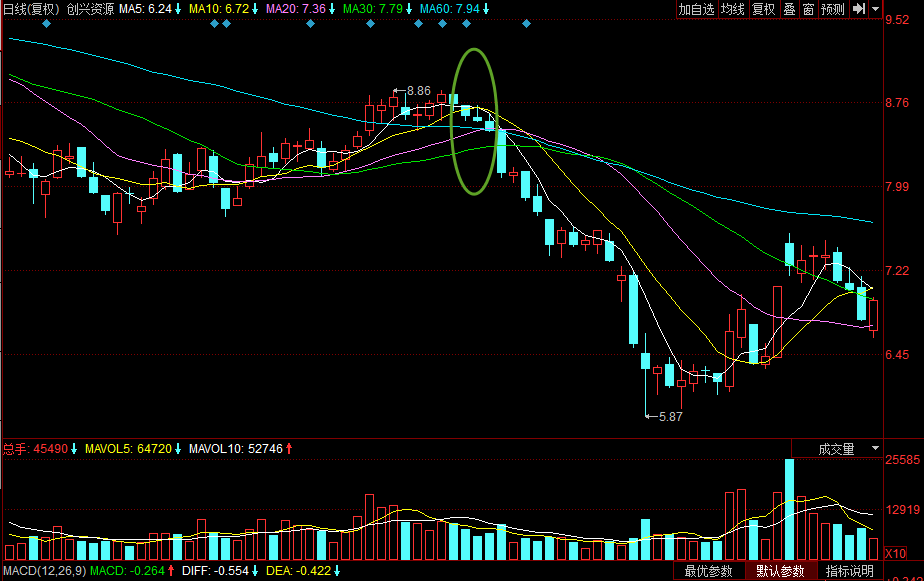Click the stock name 创兴资源

90,9
